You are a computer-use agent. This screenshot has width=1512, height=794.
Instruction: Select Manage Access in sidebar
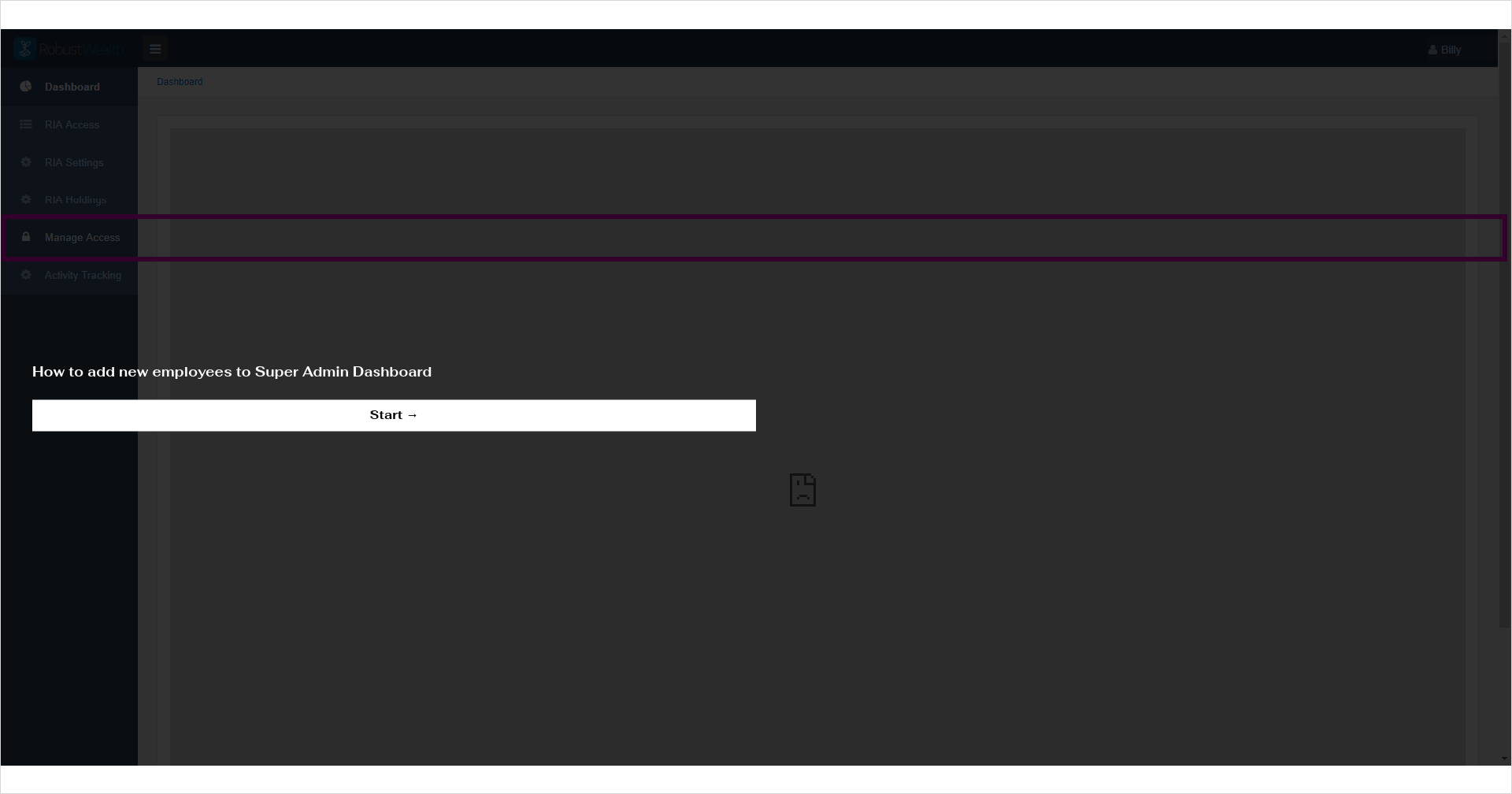point(69,237)
